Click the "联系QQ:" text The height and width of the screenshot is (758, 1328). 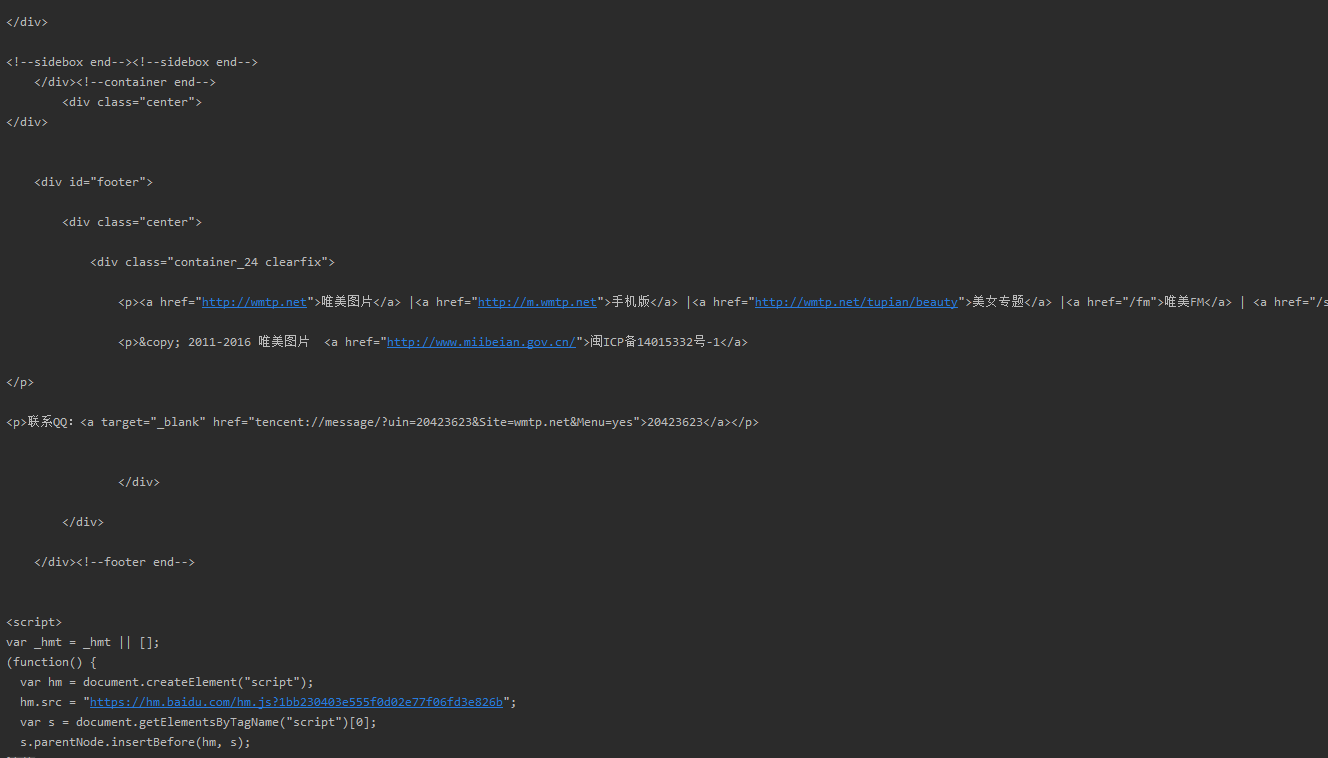pyautogui.click(x=50, y=422)
